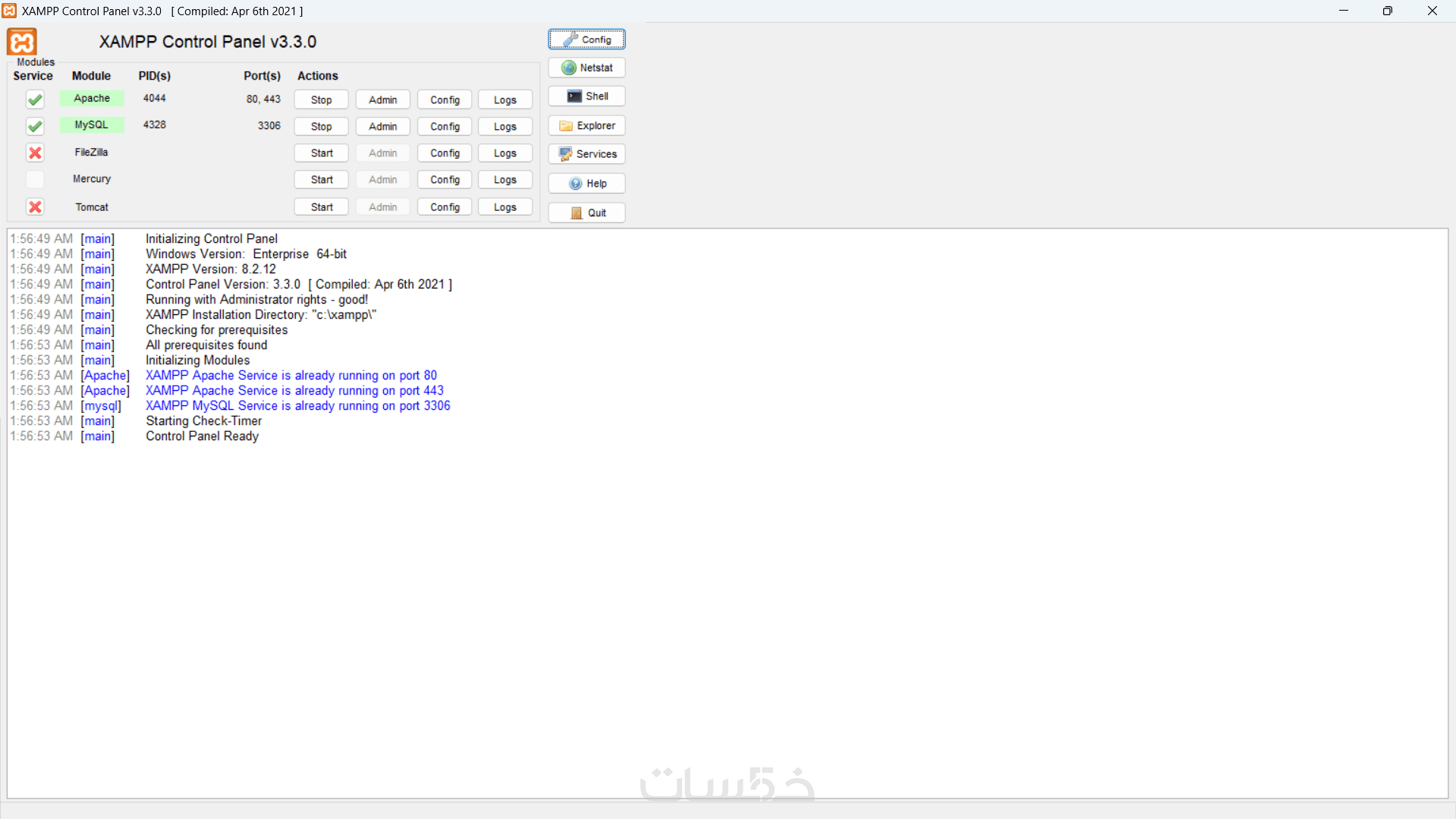Open the Windows Services manager
The height and width of the screenshot is (819, 1456).
pos(586,154)
